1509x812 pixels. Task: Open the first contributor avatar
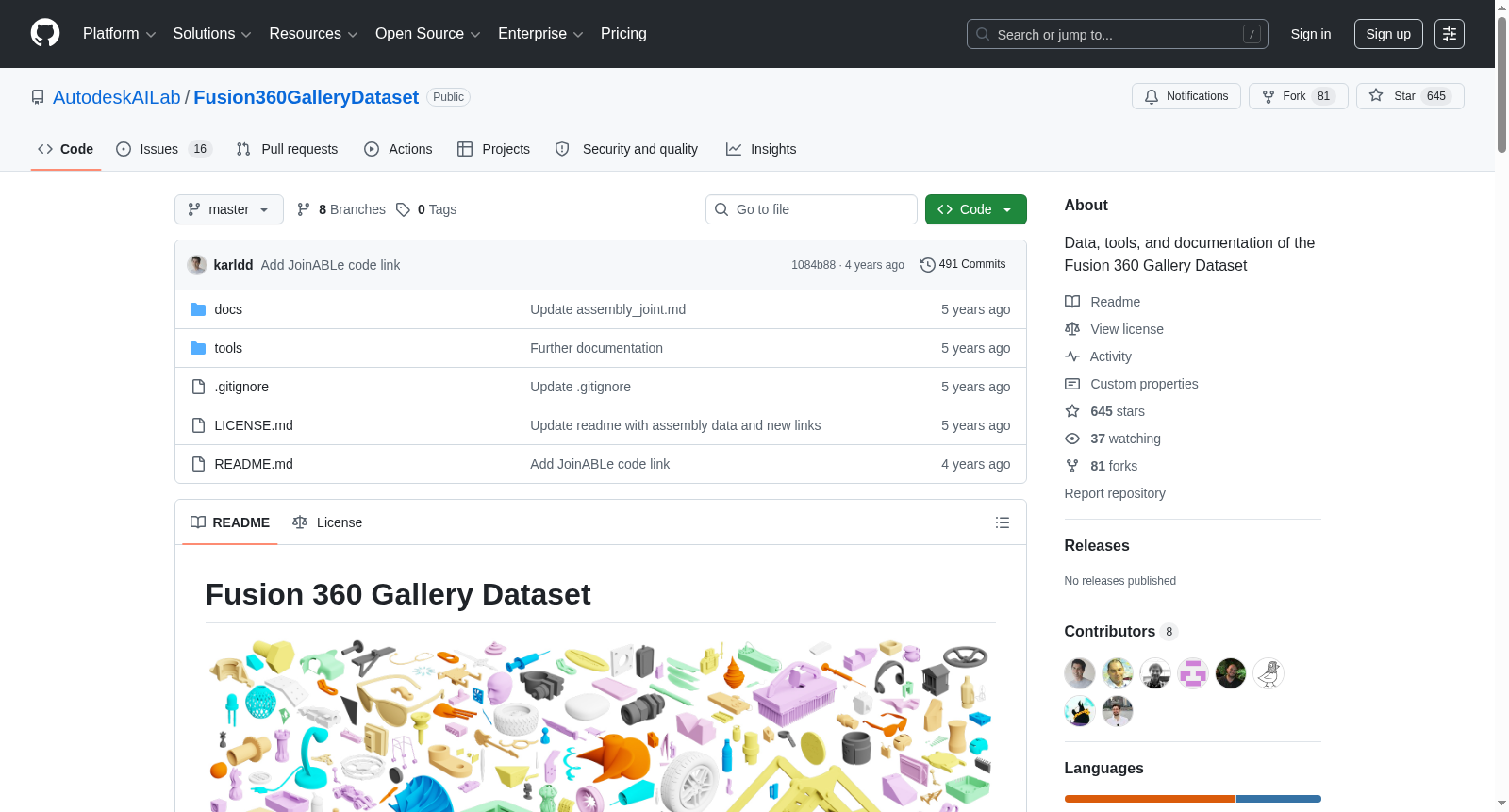tap(1080, 673)
